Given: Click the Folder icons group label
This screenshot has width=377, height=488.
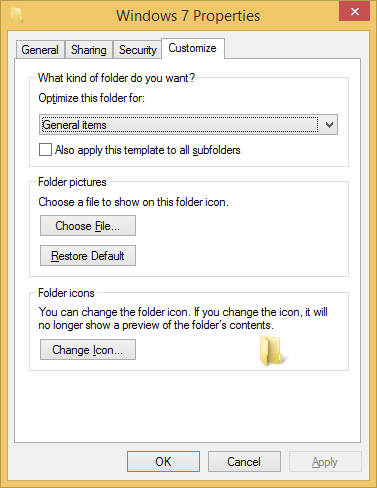Looking at the screenshot, I should click(x=66, y=293).
